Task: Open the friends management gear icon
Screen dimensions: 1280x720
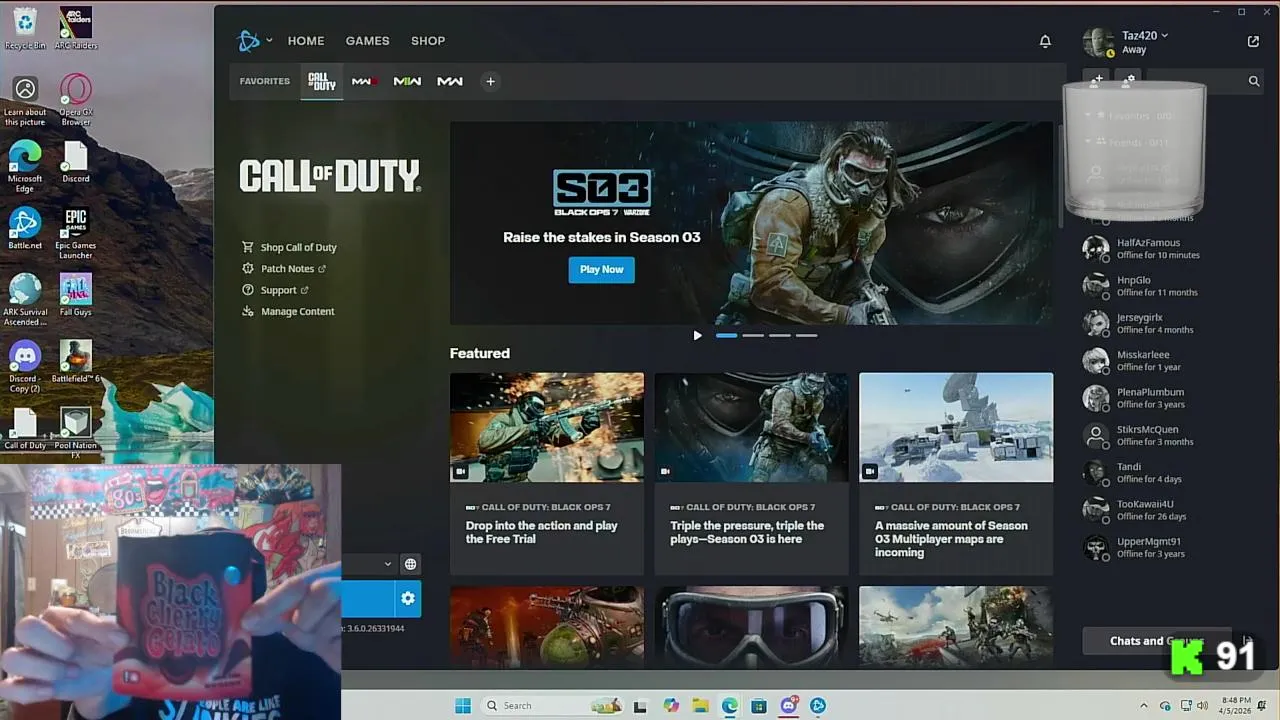Action: tap(1129, 80)
